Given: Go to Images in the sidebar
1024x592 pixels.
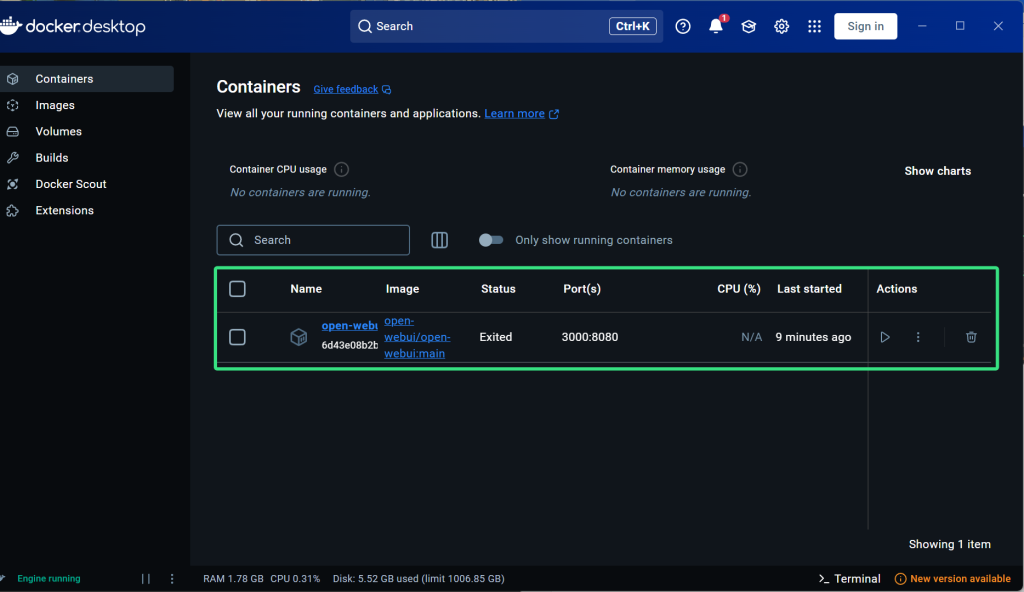Looking at the screenshot, I should (55, 105).
